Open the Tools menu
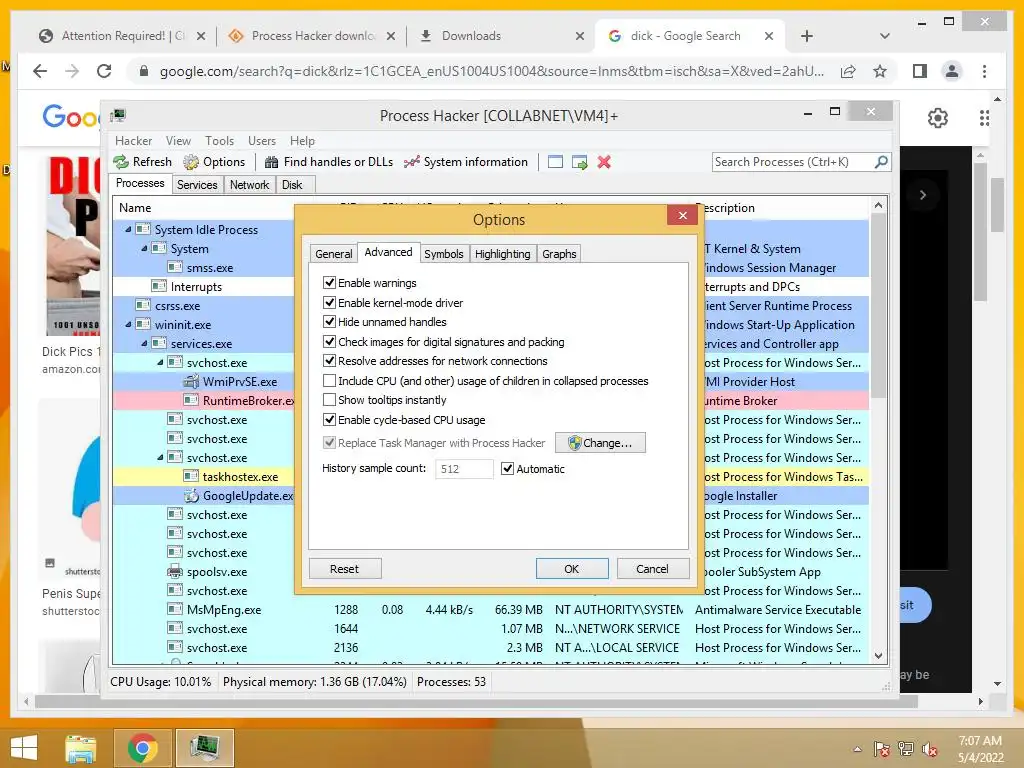 tap(219, 140)
